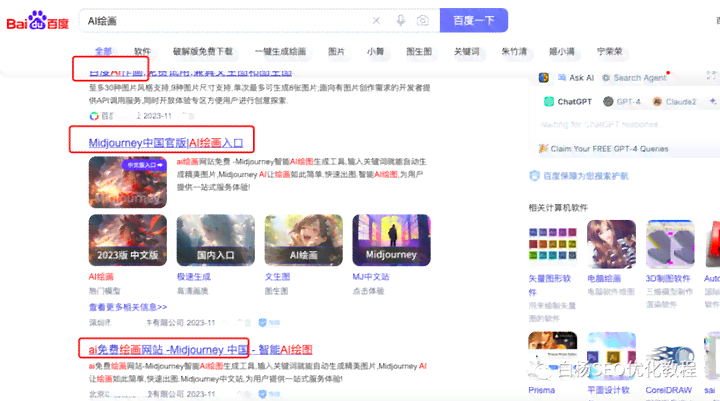Select the 关键词 filter tab
The height and width of the screenshot is (401, 720).
coord(467,51)
